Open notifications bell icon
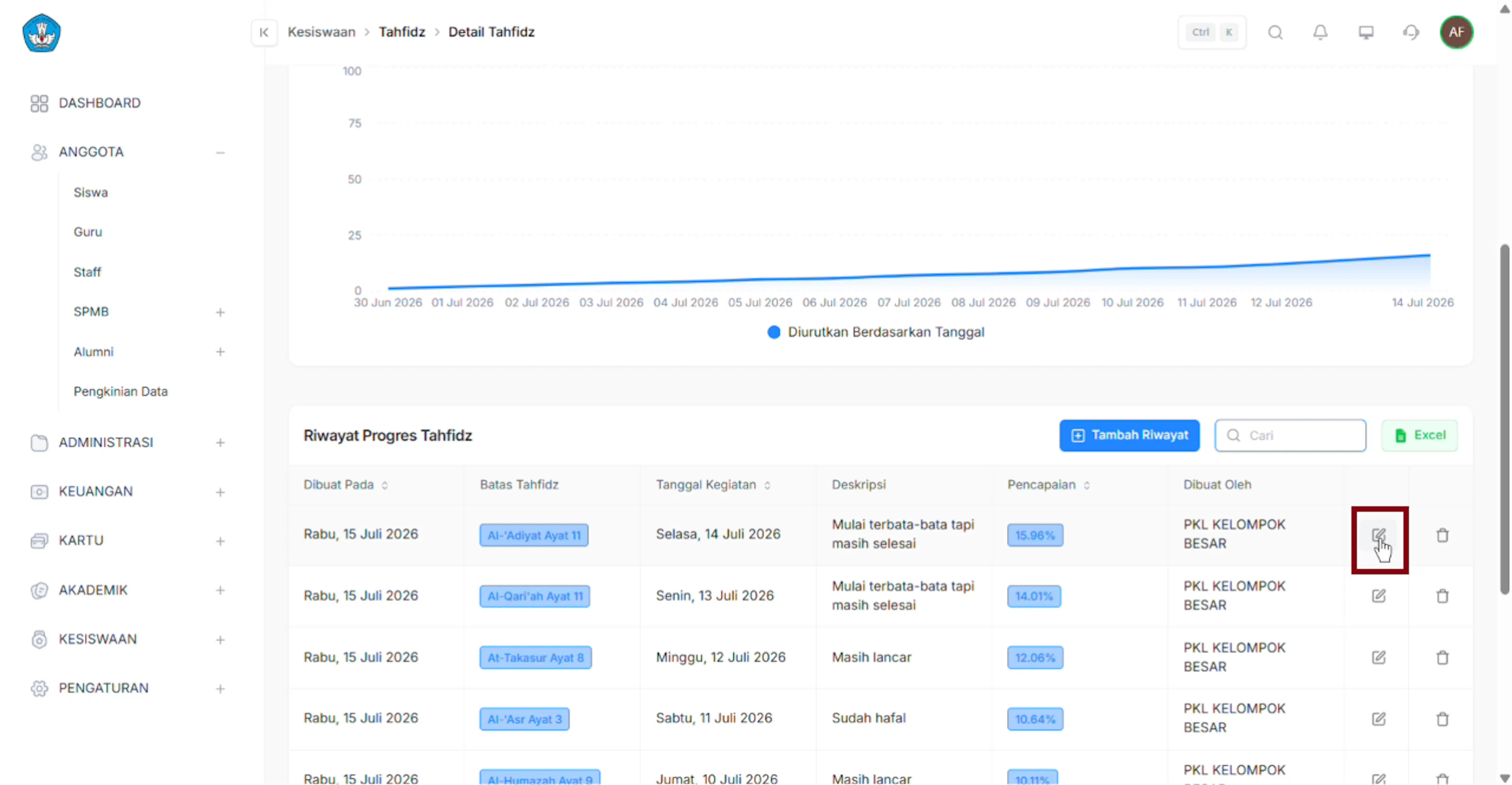This screenshot has height=785, width=1512. 1320,32
